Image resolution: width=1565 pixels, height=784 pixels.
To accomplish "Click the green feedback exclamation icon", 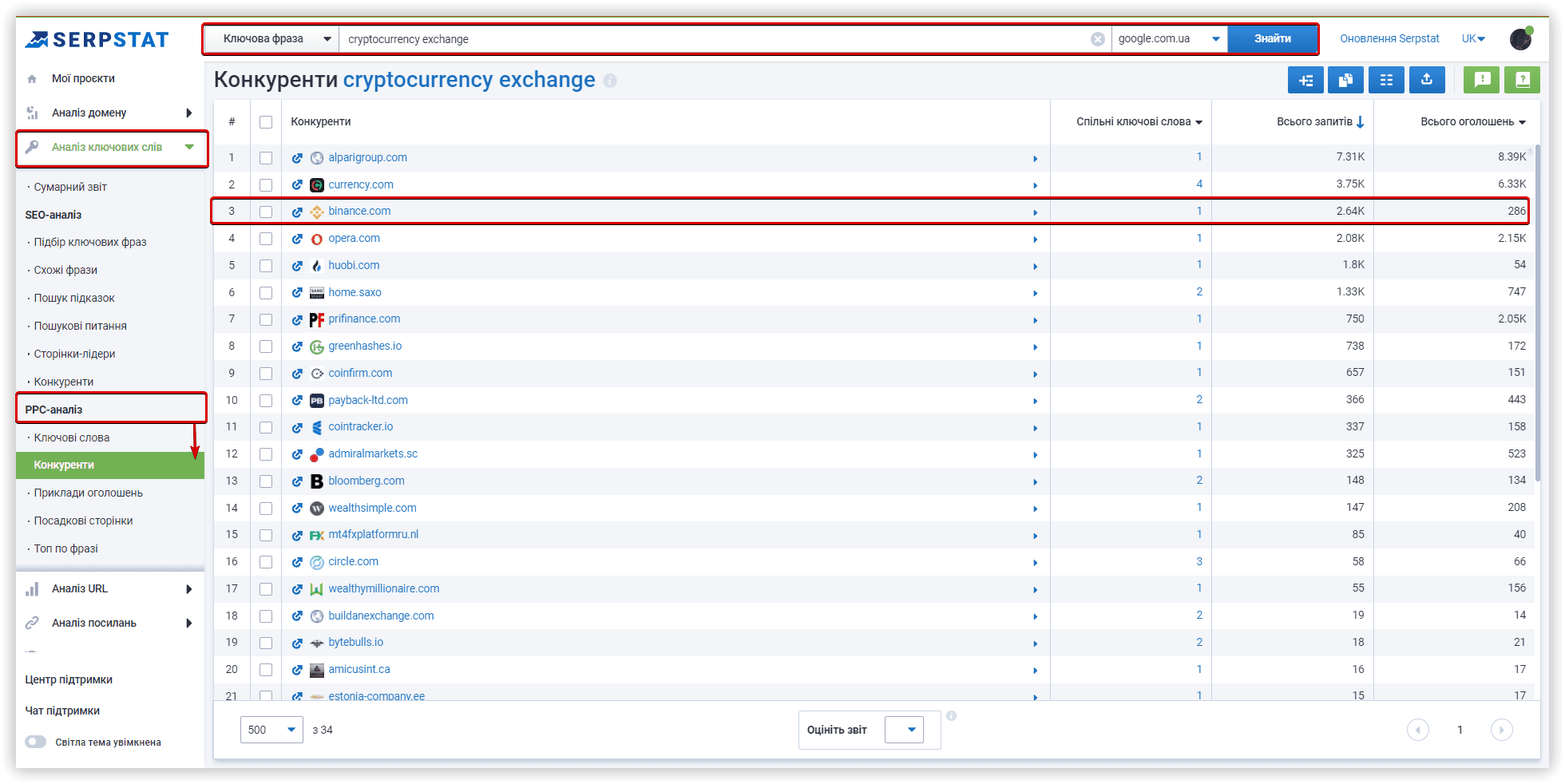I will pos(1482,80).
